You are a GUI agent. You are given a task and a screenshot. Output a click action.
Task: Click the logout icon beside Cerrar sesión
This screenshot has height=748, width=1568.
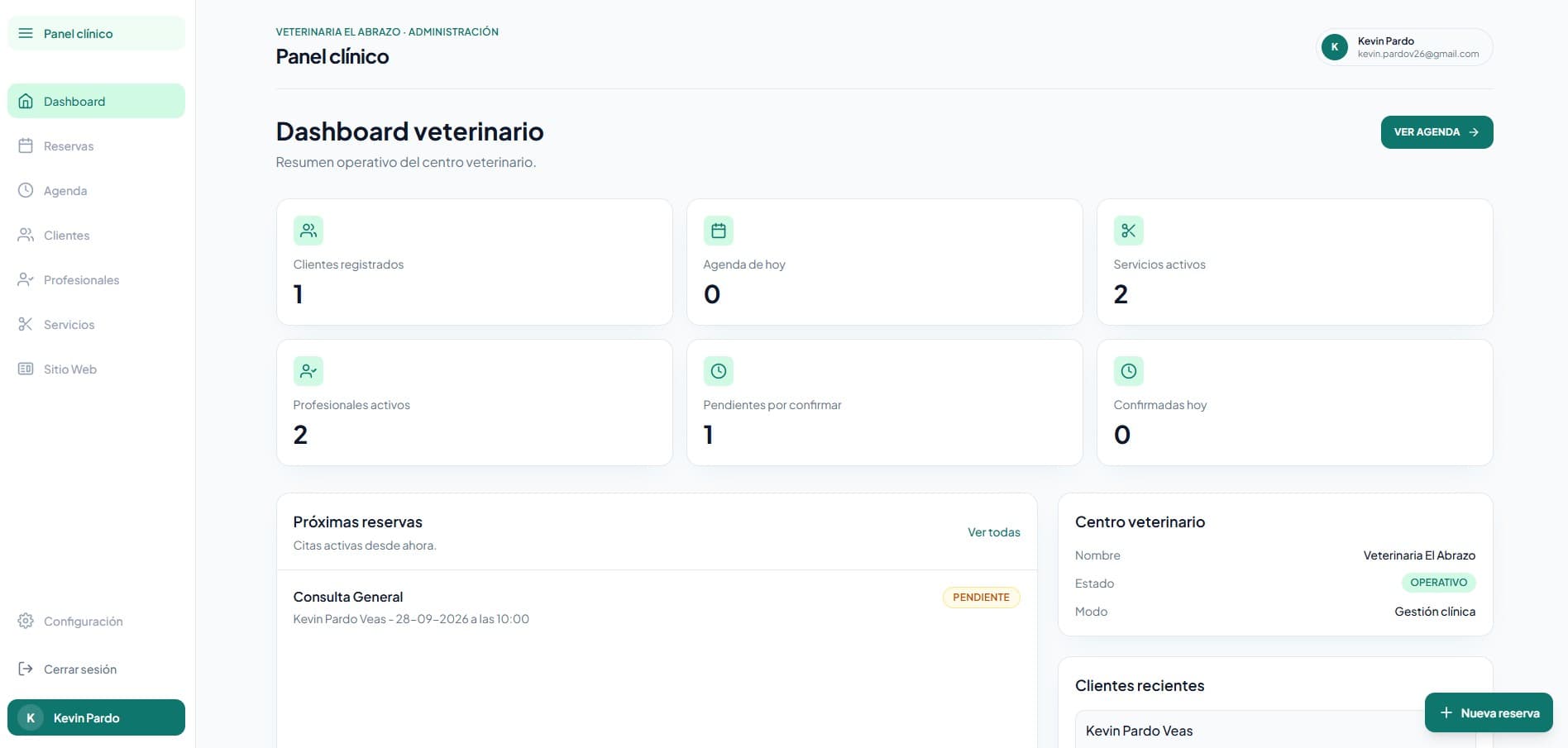click(x=26, y=669)
